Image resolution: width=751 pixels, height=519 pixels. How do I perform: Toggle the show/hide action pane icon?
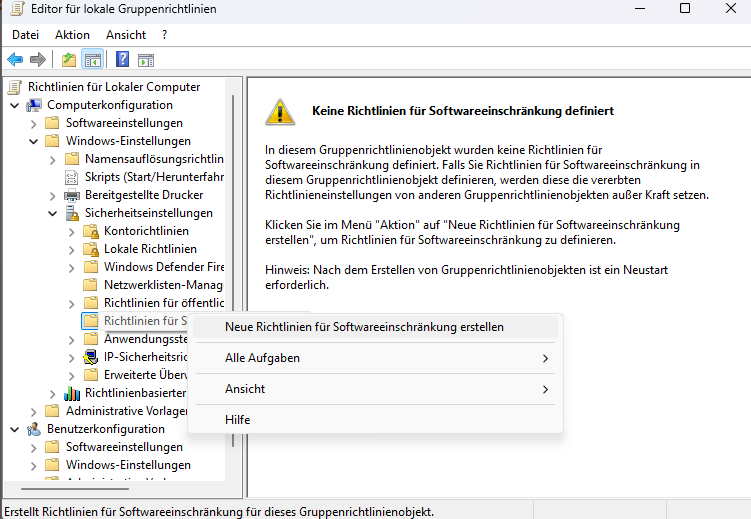coord(146,60)
